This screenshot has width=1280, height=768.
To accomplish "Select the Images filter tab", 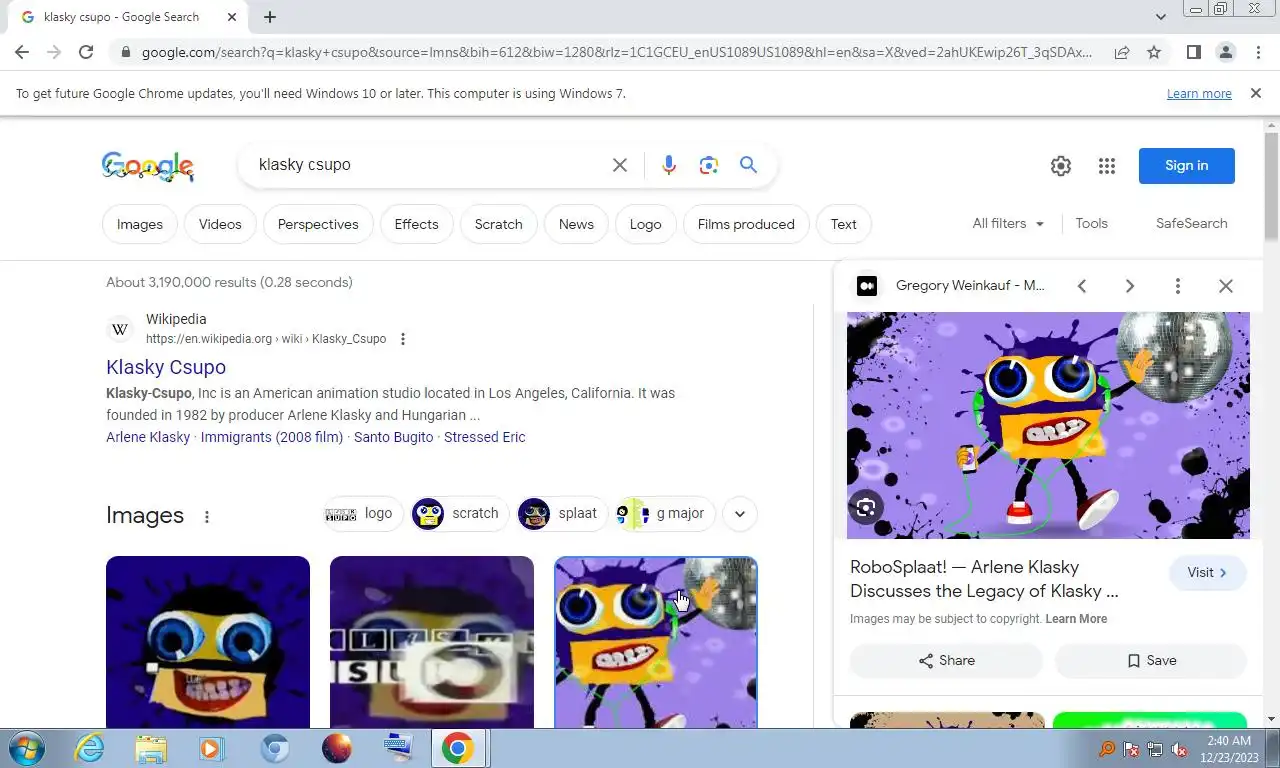I will pyautogui.click(x=140, y=224).
